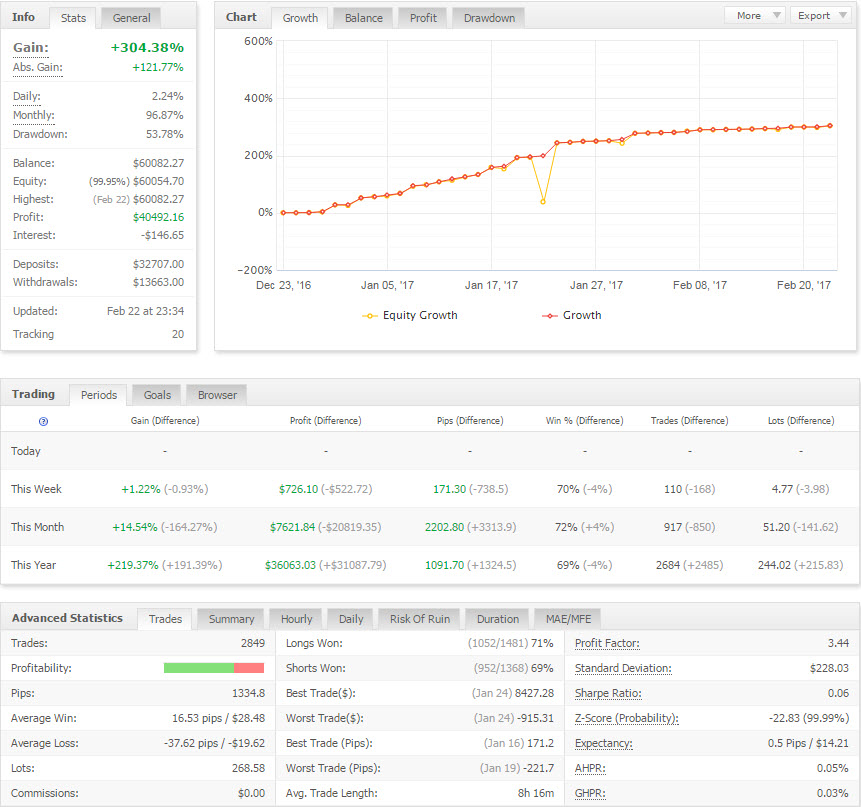Click the Drawdown label in Info
861x807 pixels.
pos(40,134)
